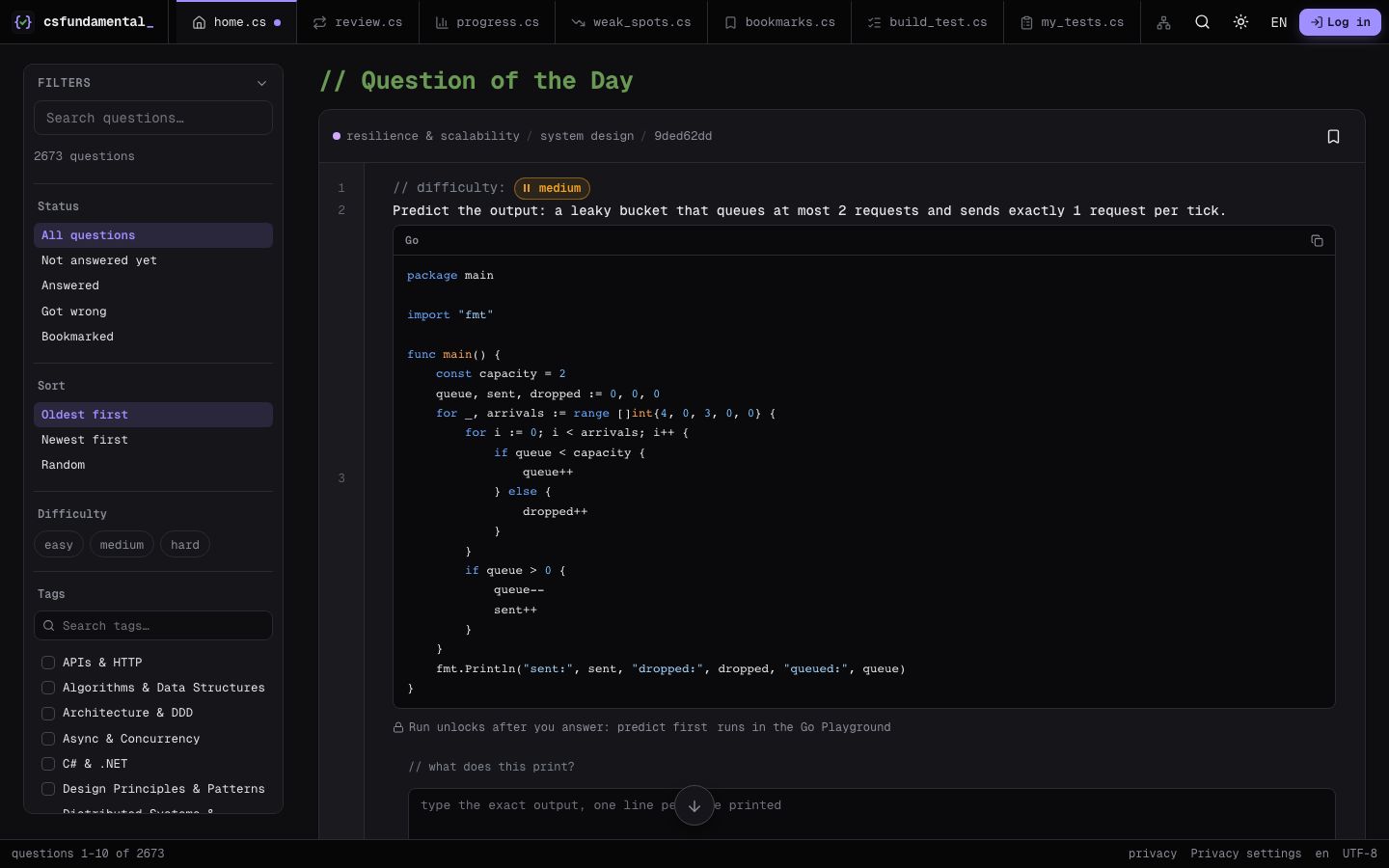Viewport: 1389px width, 868px height.
Task: Click the Log in button
Action: pyautogui.click(x=1340, y=22)
